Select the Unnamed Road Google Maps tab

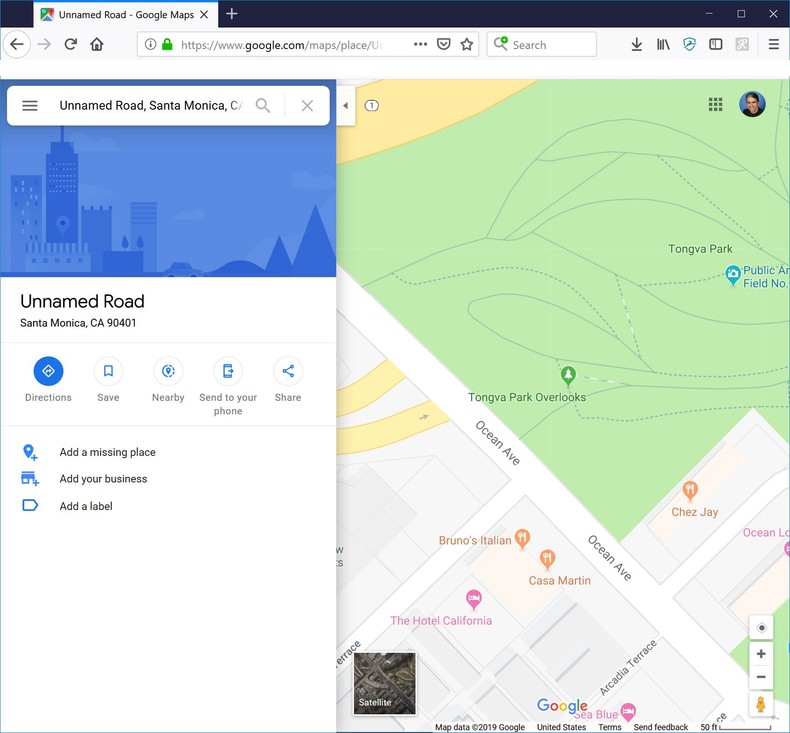click(126, 14)
